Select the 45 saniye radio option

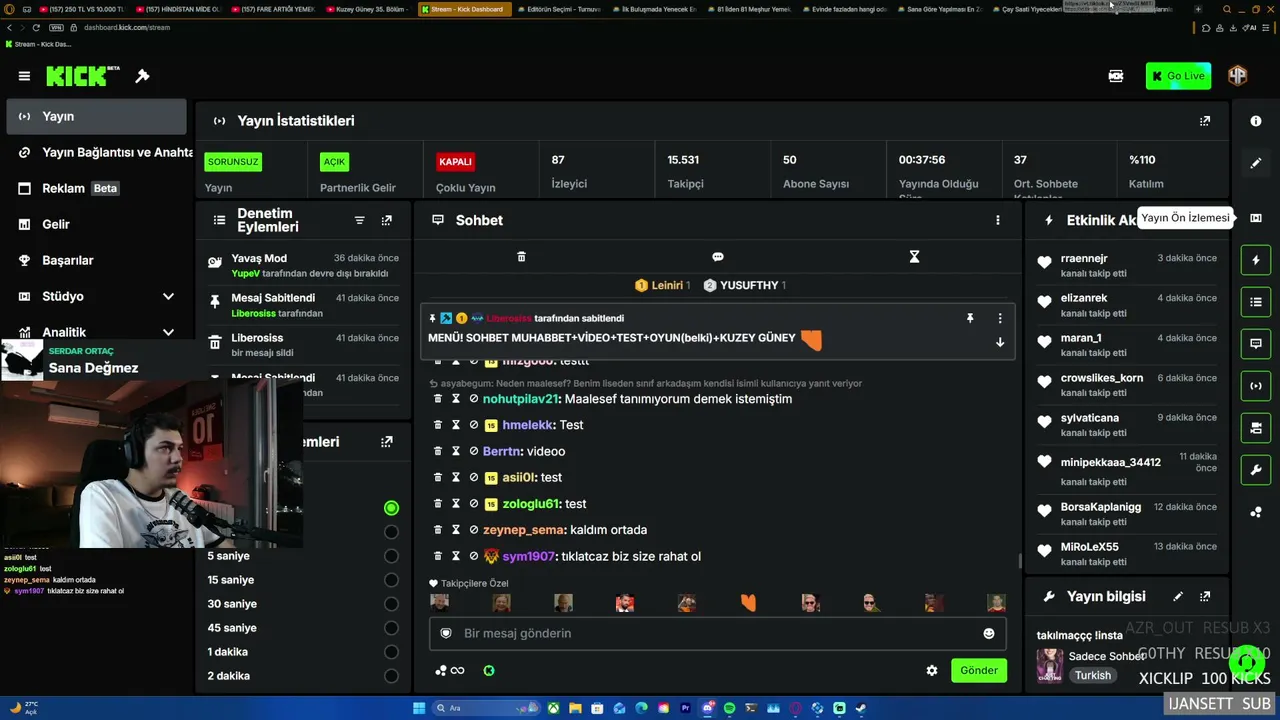click(x=391, y=628)
